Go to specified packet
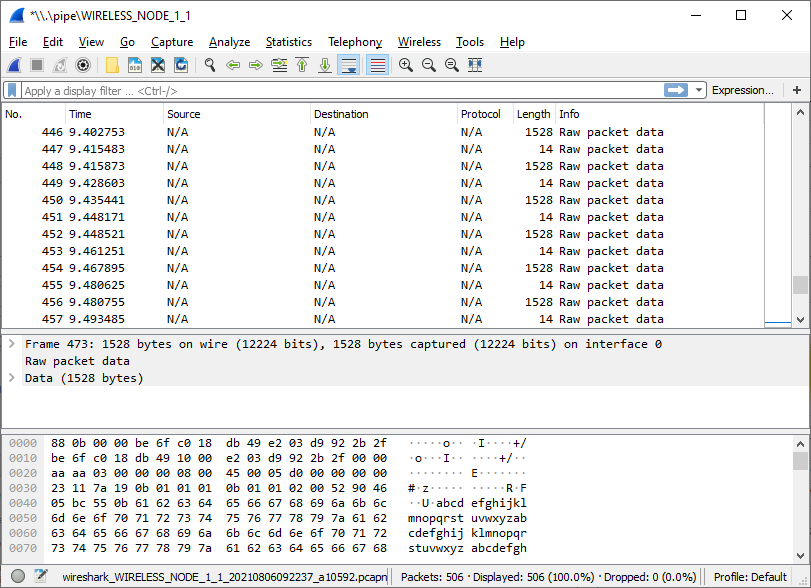 [x=279, y=65]
